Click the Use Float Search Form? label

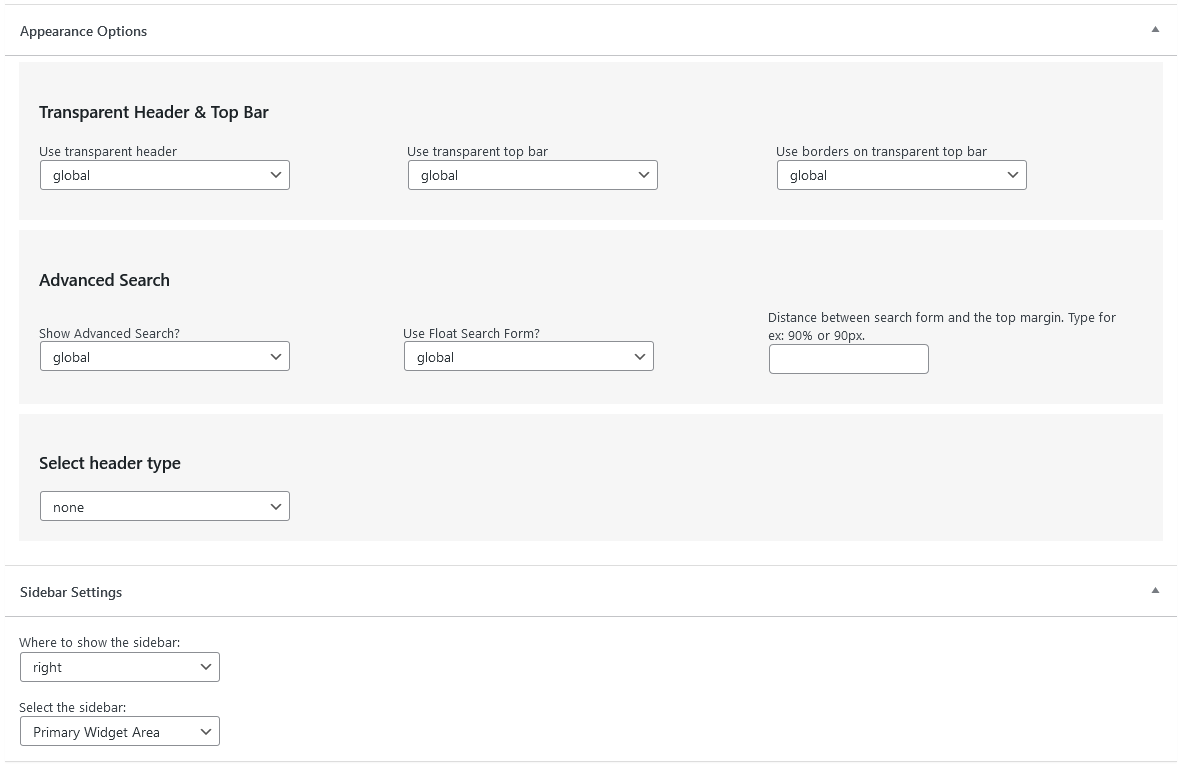click(471, 333)
